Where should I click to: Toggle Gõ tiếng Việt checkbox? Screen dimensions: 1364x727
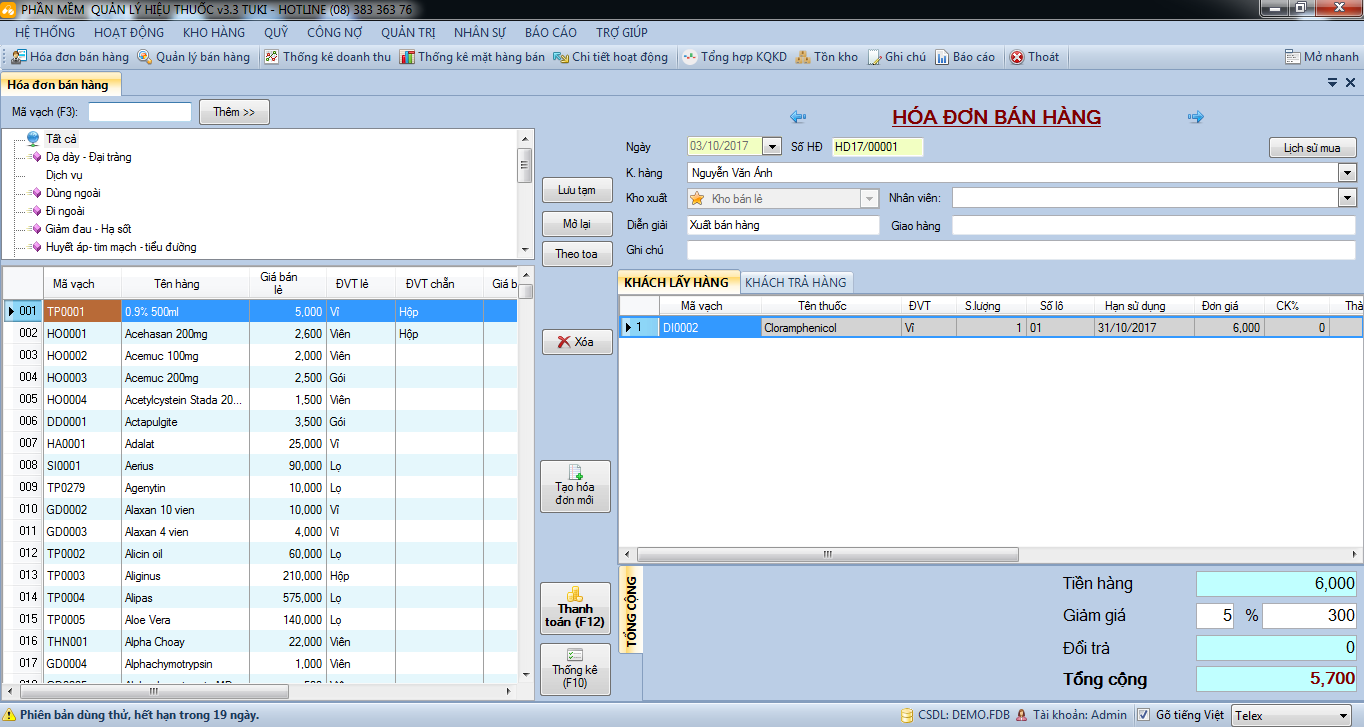pos(1143,715)
